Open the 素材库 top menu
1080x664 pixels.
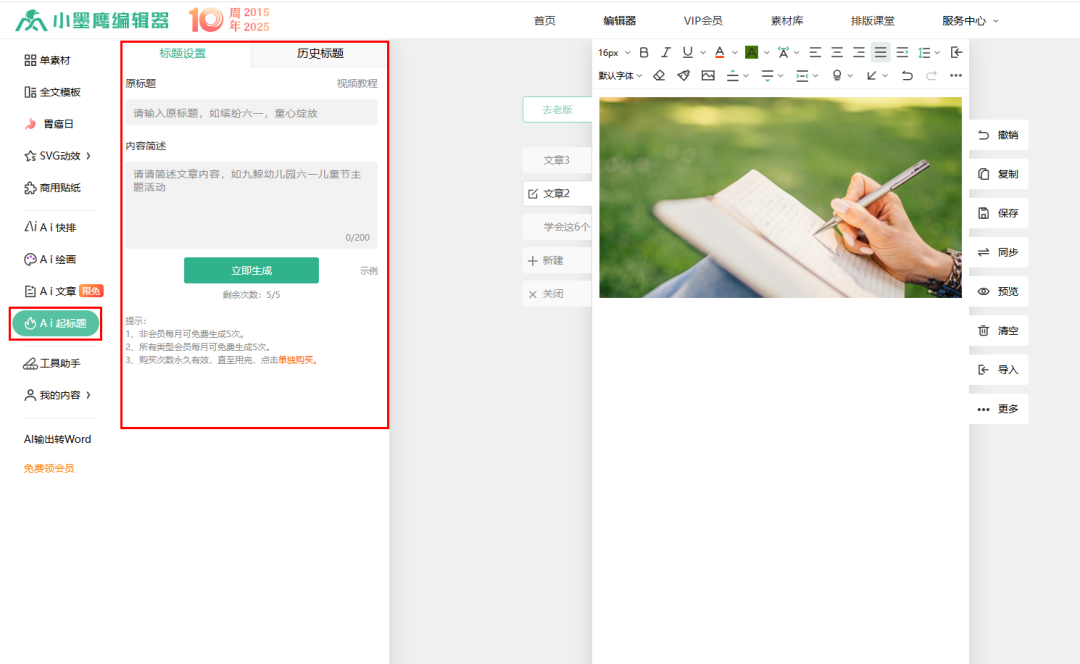click(787, 20)
